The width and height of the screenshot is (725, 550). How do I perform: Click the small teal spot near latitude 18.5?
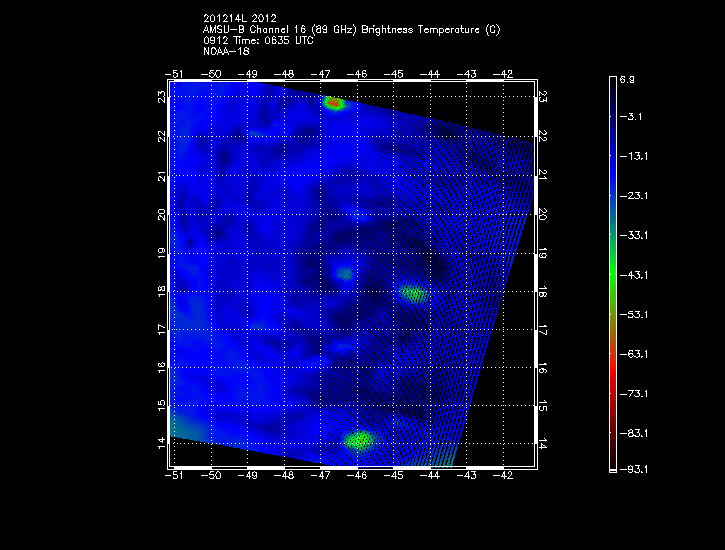click(344, 273)
